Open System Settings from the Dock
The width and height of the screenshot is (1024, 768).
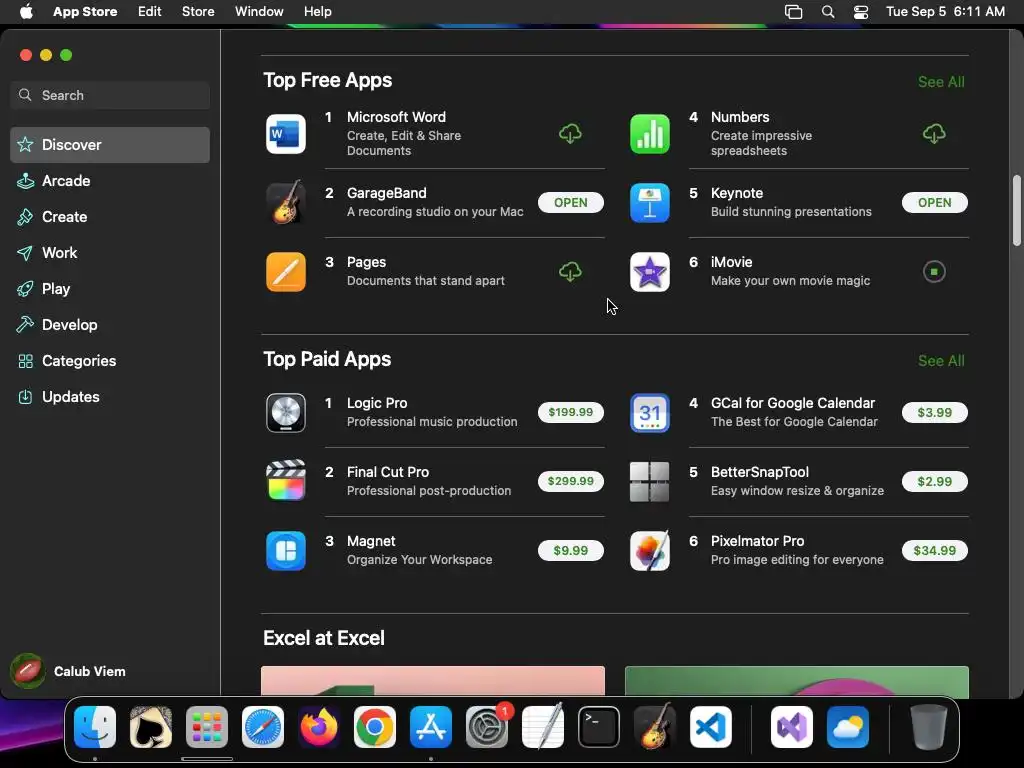487,727
